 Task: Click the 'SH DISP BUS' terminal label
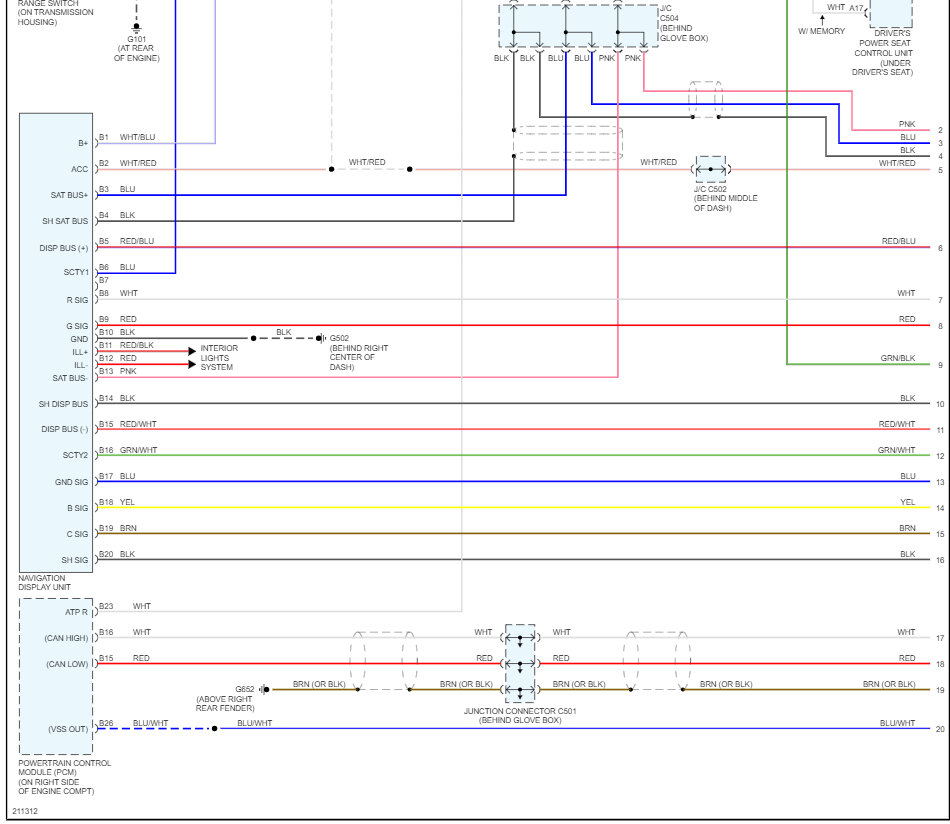pyautogui.click(x=63, y=404)
